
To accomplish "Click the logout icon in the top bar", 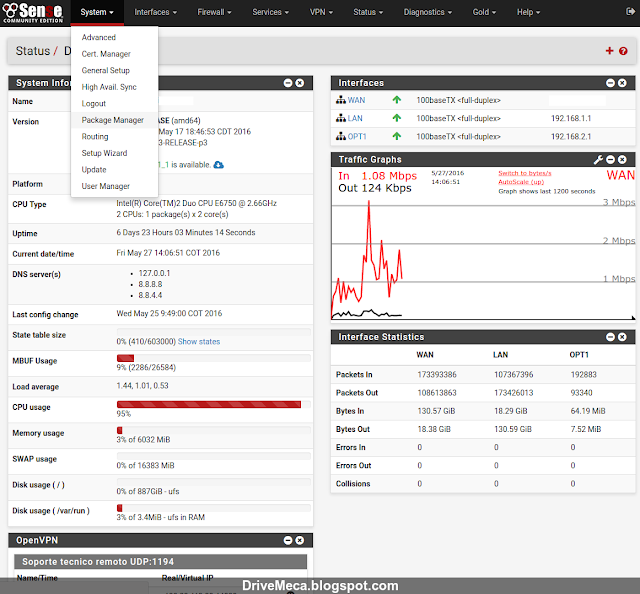I will 630,11.
